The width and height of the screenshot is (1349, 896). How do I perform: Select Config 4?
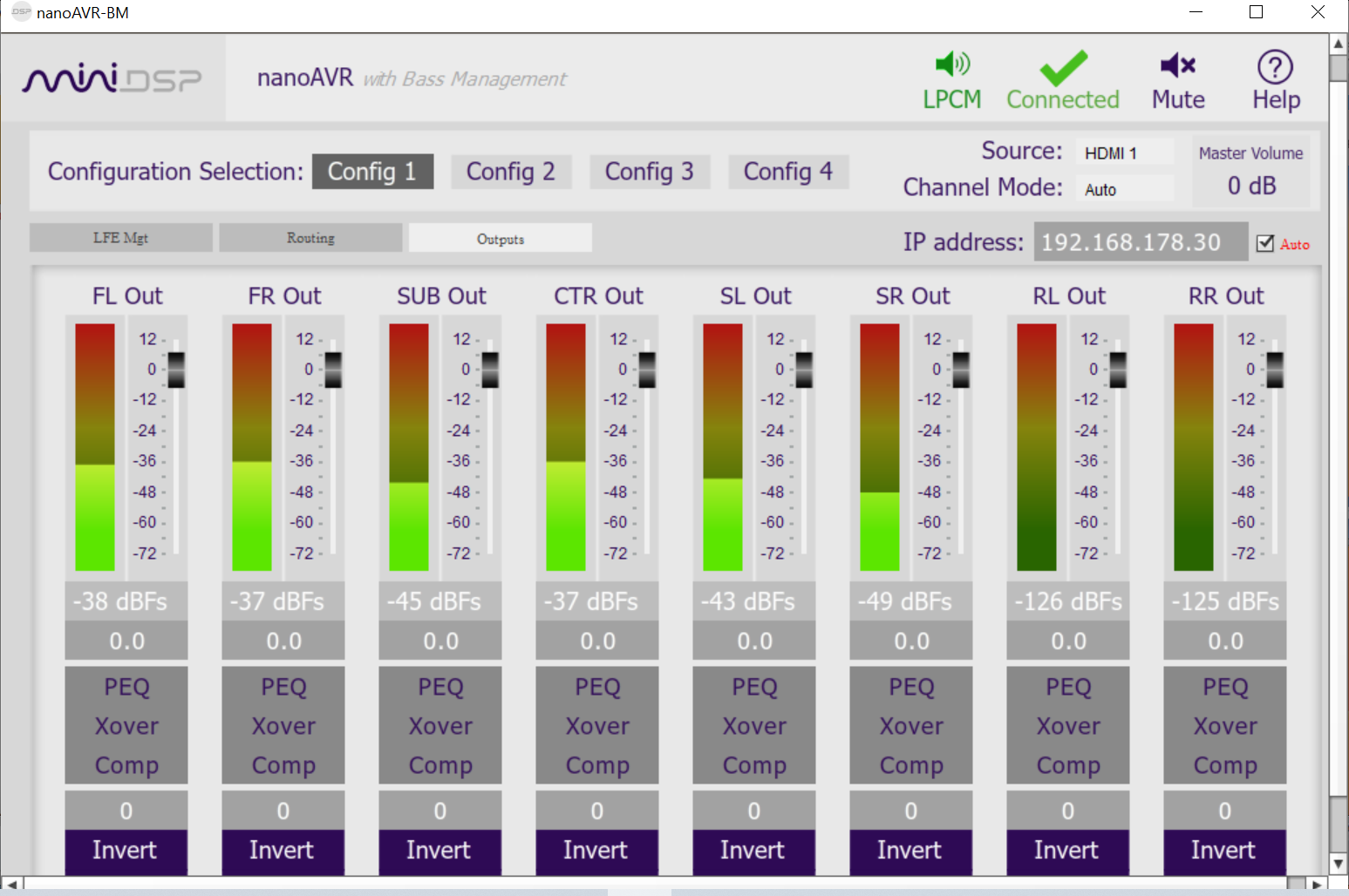788,172
